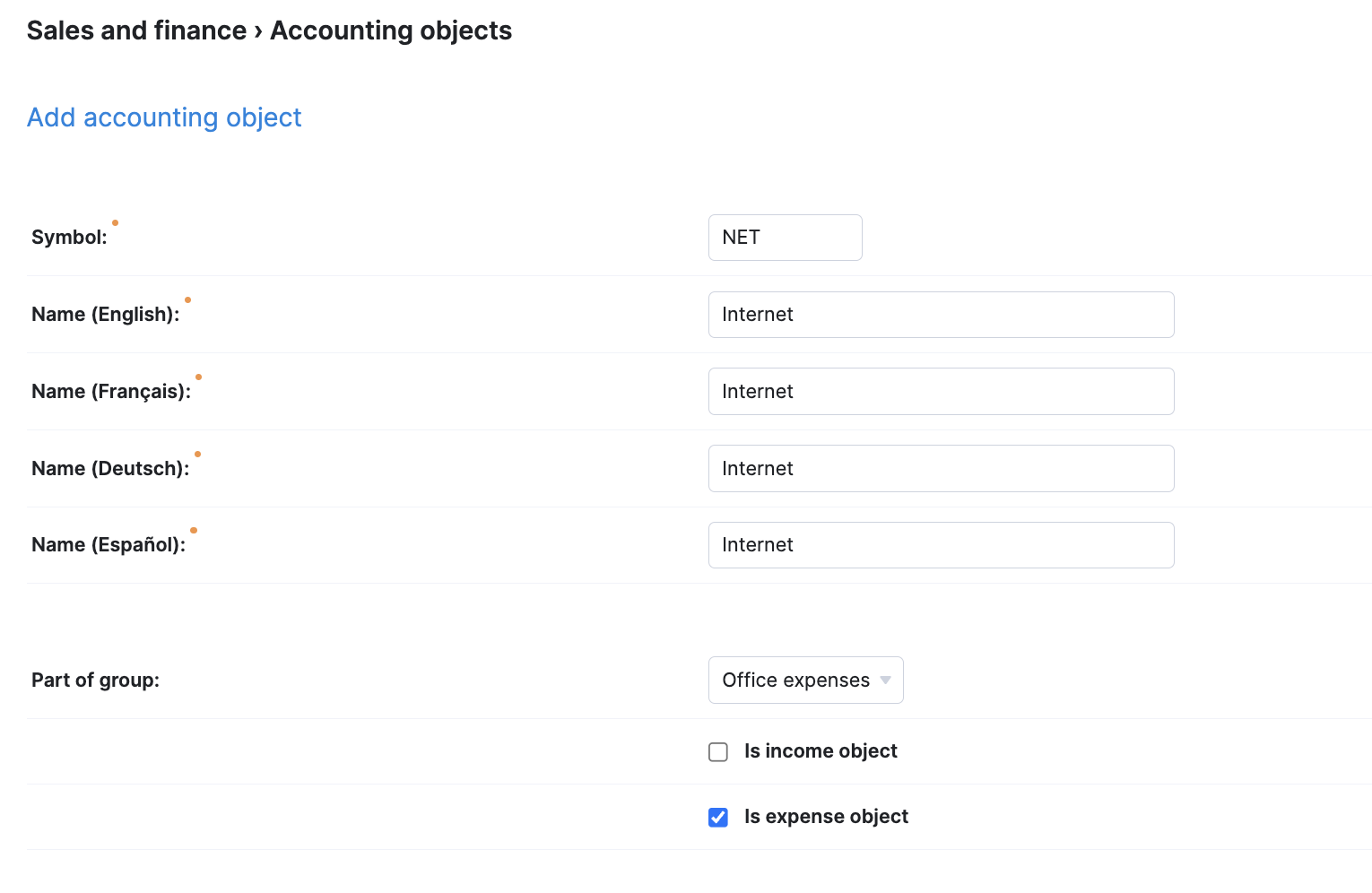Viewport: 1372px width, 893px height.
Task: Click the Part of group label
Action: coord(95,681)
